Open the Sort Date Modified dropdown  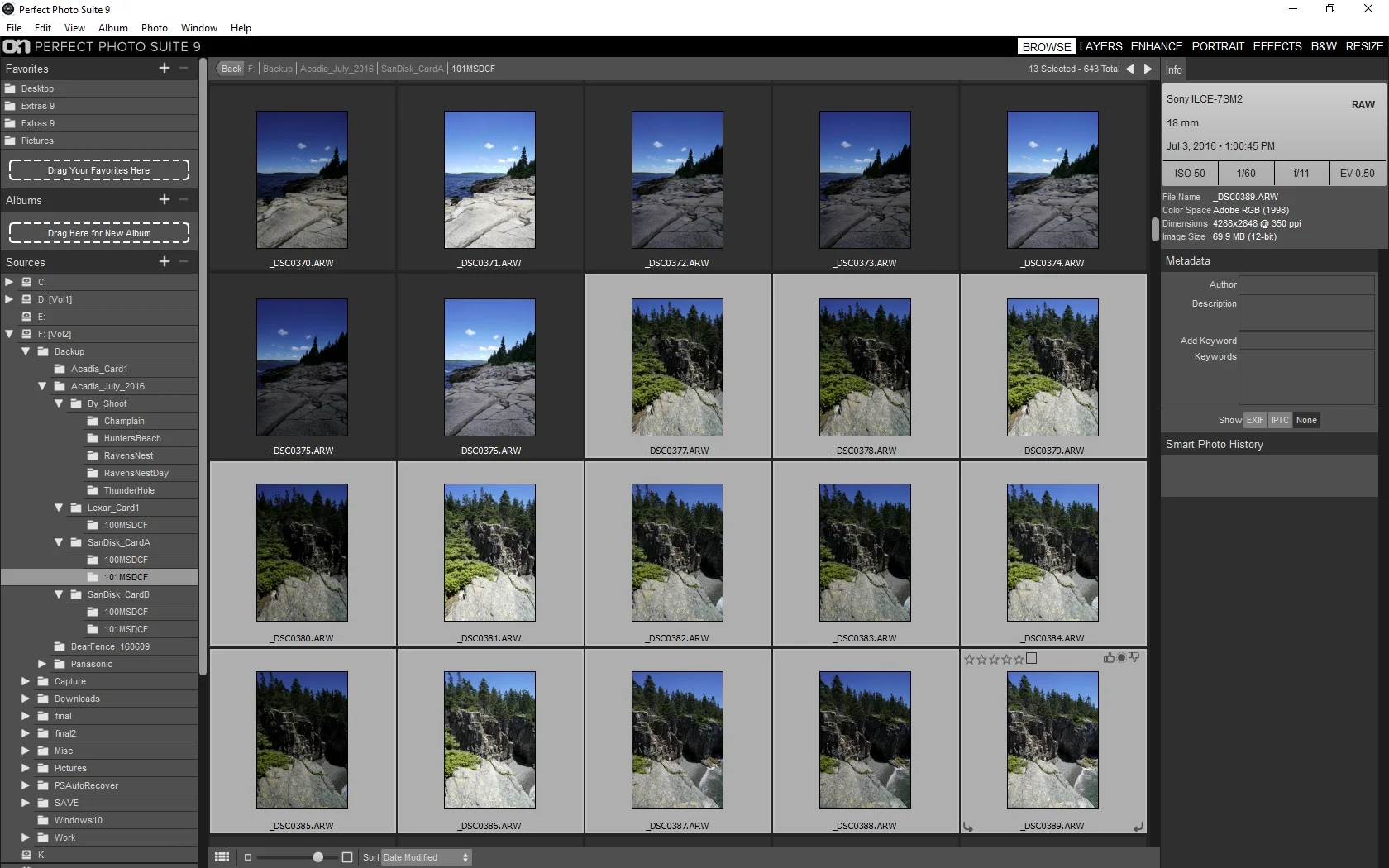(x=426, y=857)
